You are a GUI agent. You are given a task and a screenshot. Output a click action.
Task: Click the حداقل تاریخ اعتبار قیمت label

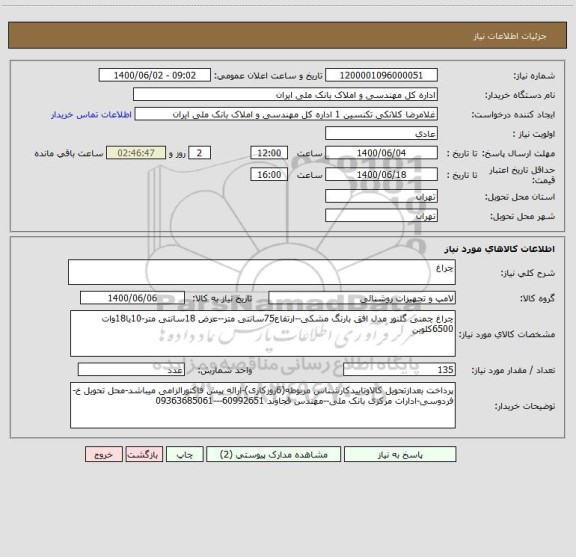pyautogui.click(x=522, y=175)
